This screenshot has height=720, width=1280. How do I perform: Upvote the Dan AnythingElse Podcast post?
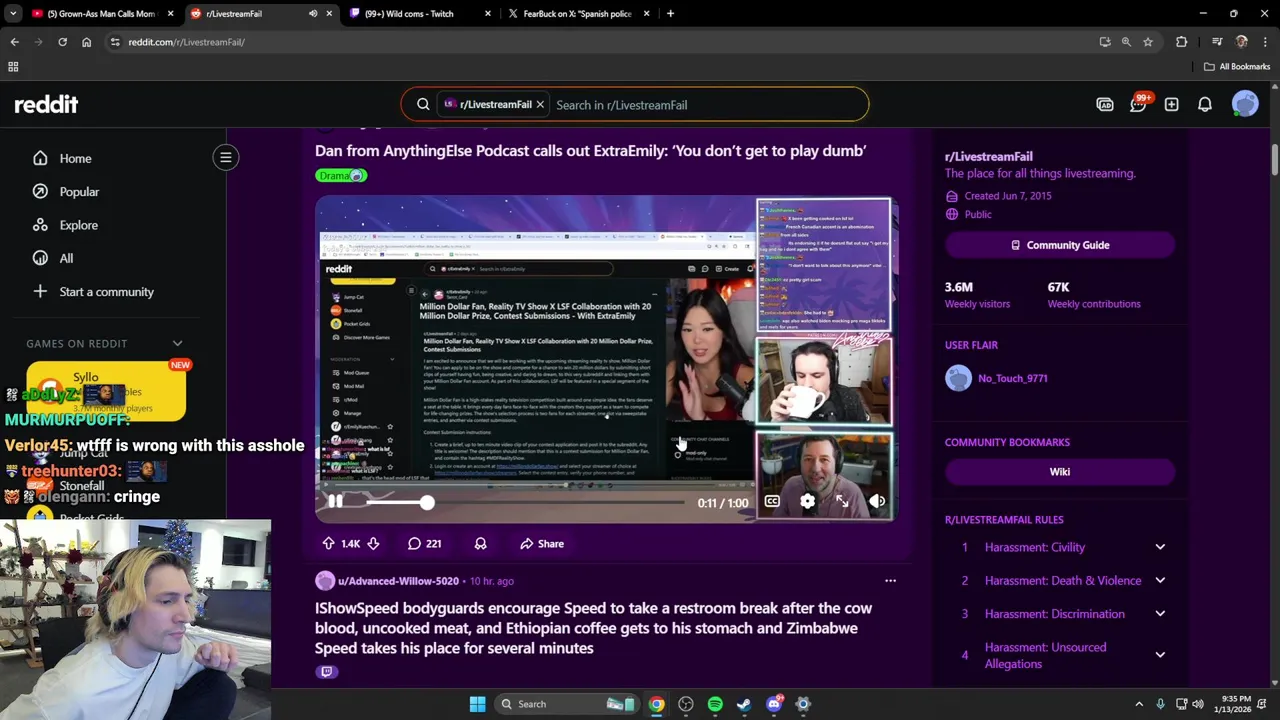tap(328, 544)
